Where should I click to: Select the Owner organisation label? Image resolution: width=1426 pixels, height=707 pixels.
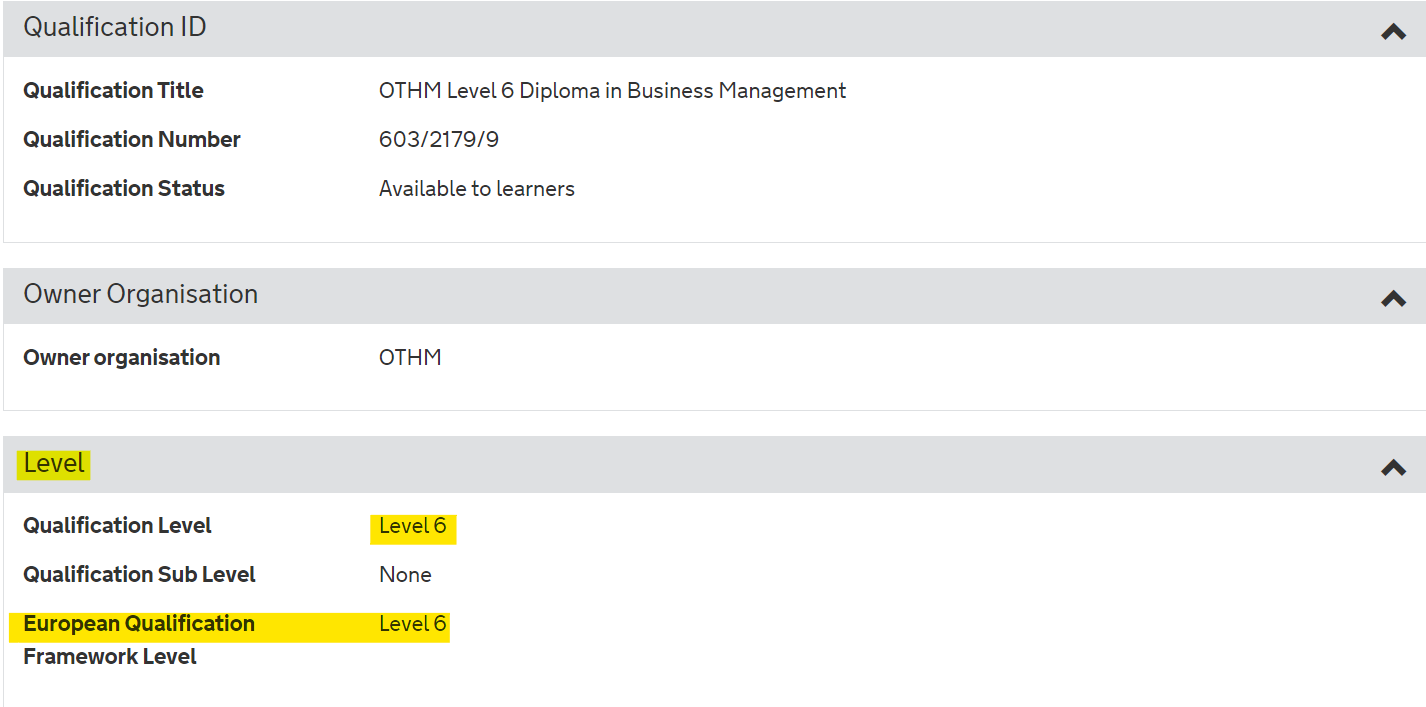(x=122, y=358)
